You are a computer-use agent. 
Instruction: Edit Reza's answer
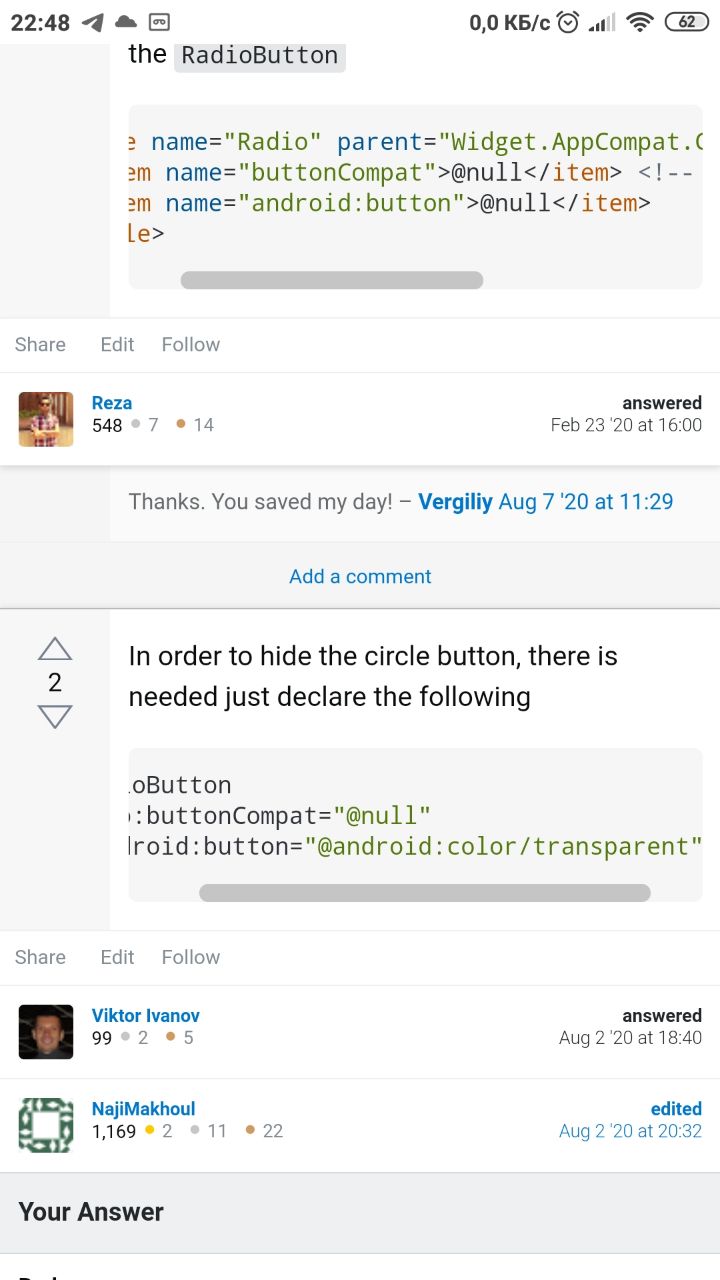point(117,344)
